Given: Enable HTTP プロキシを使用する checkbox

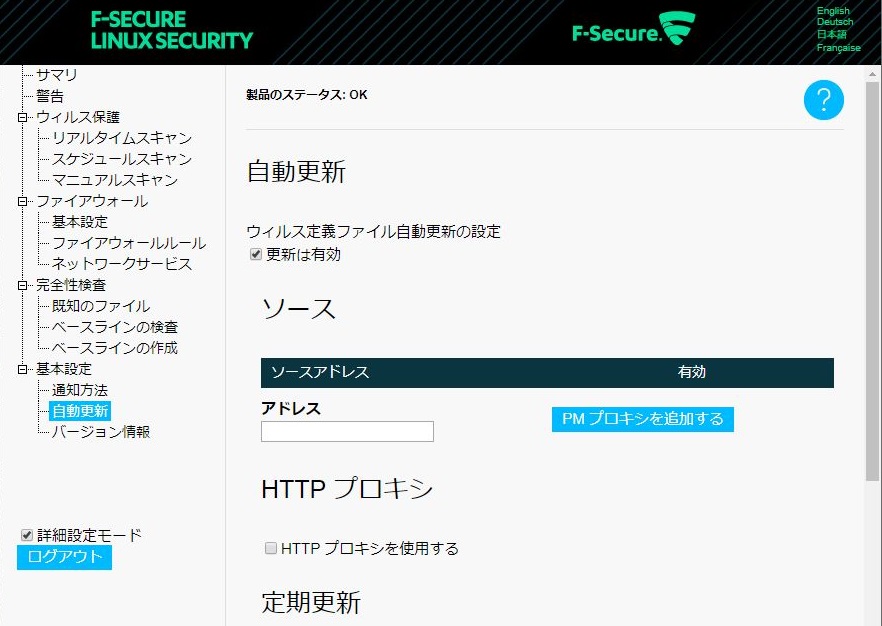Looking at the screenshot, I should [x=271, y=548].
